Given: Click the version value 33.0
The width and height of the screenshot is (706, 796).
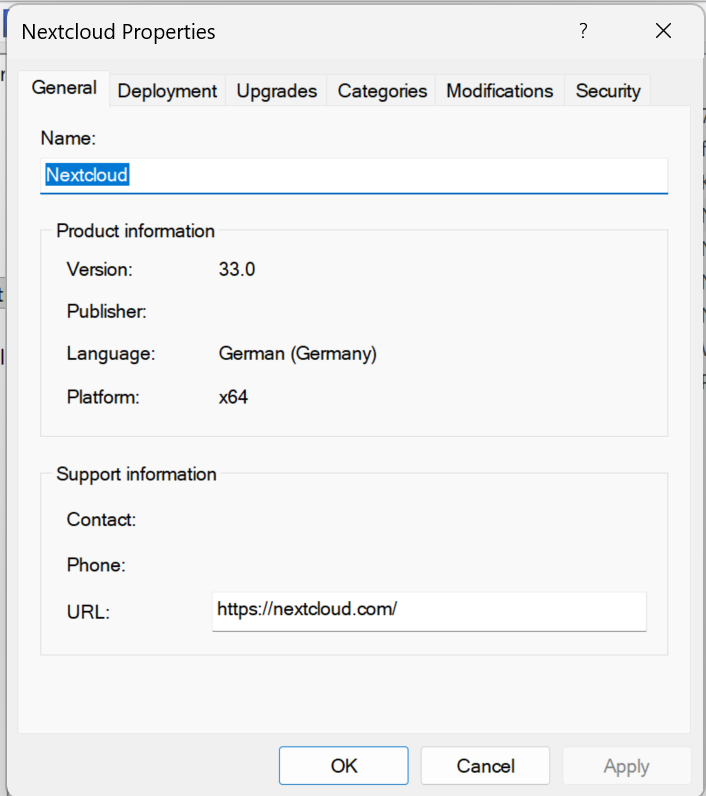Looking at the screenshot, I should pos(237,269).
